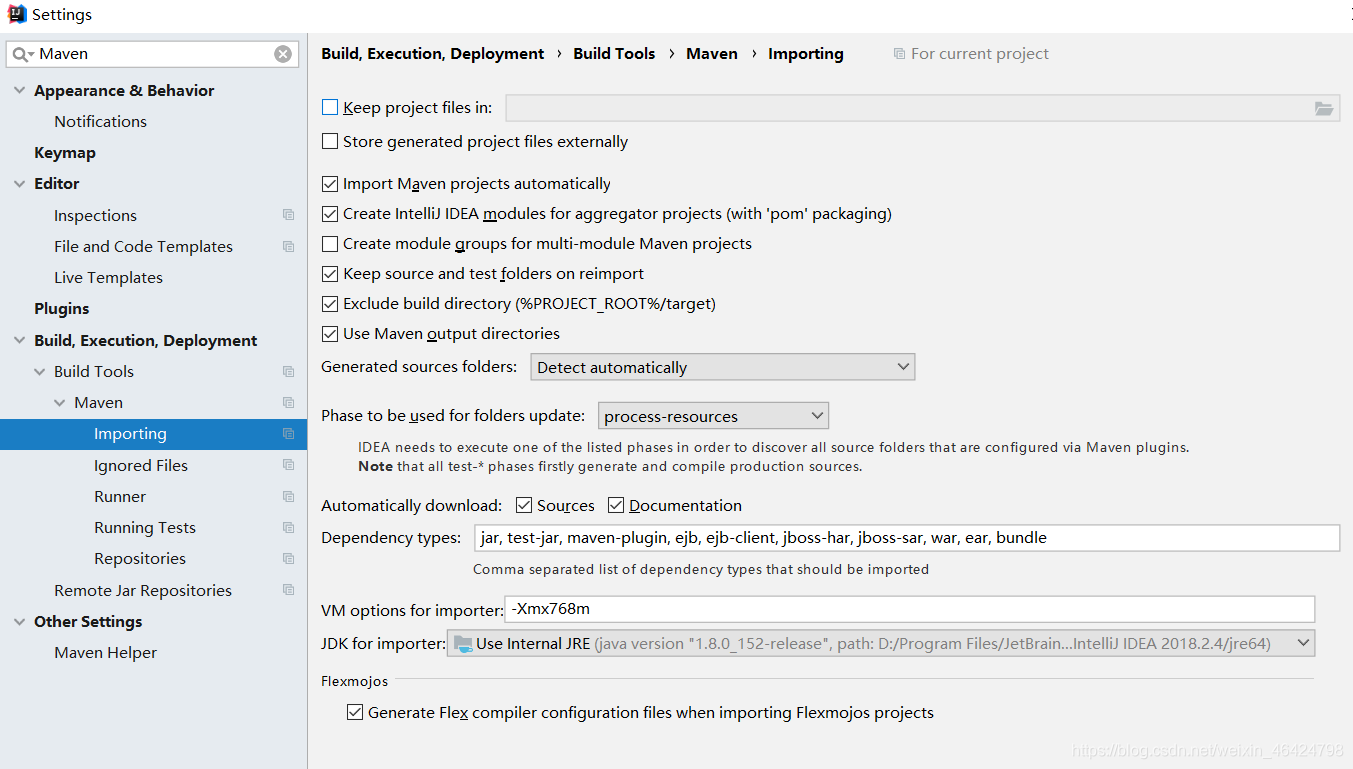Viewport: 1353px width, 769px height.
Task: Toggle Exclude build directory checkbox
Action: [330, 303]
